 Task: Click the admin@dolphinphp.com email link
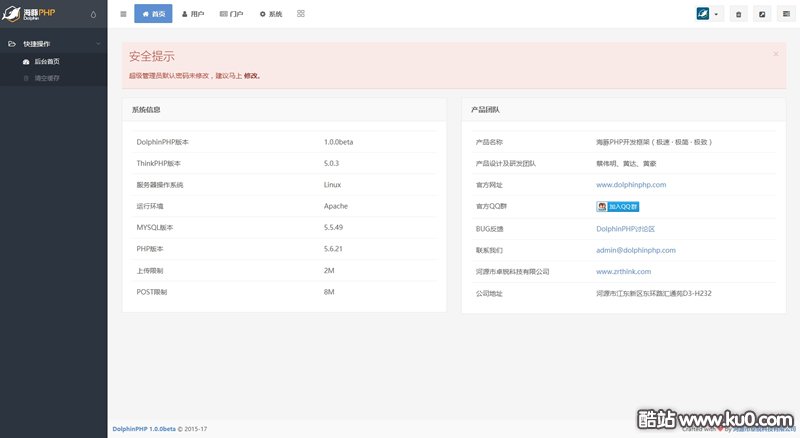coord(636,250)
